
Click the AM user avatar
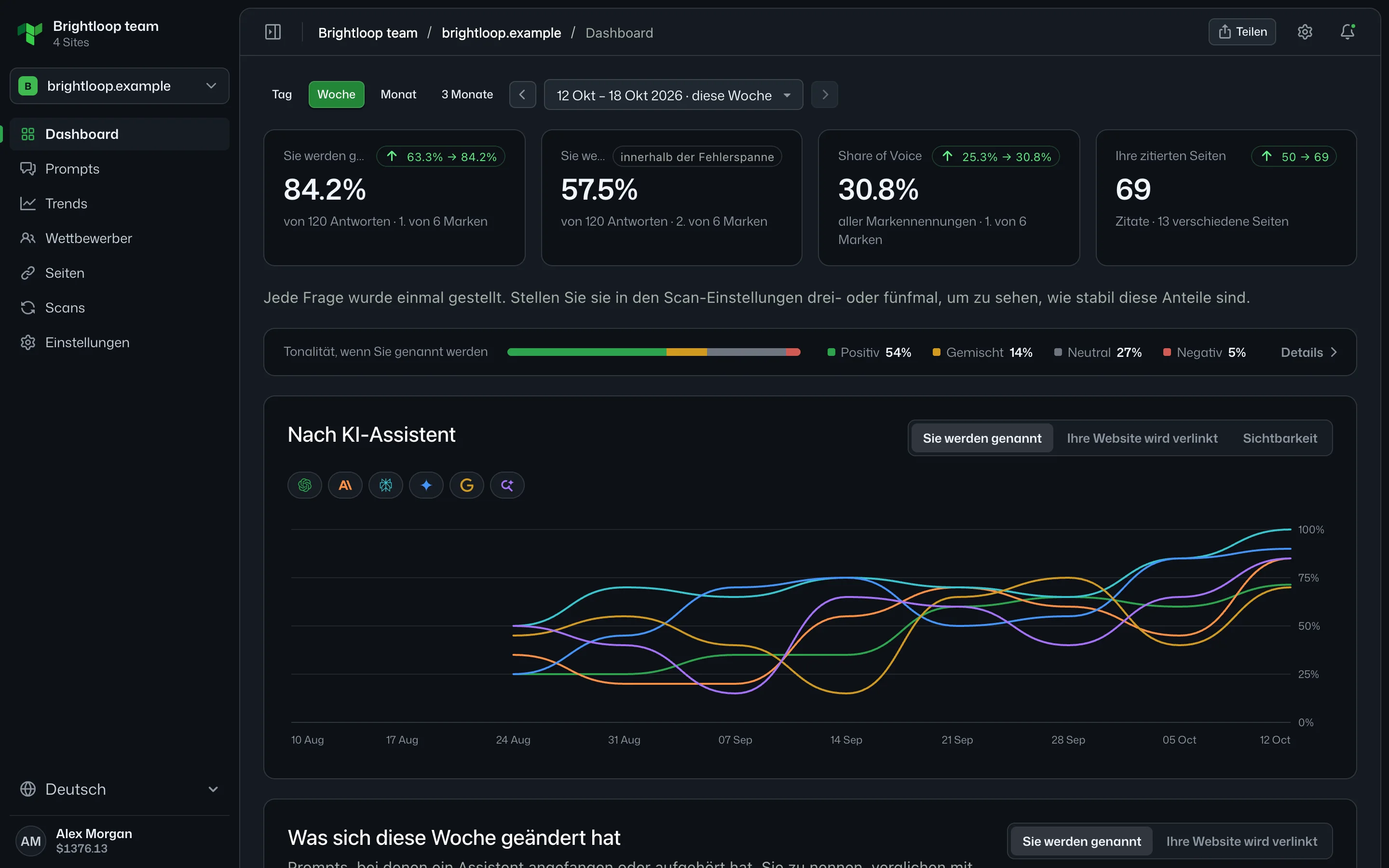pyautogui.click(x=30, y=841)
